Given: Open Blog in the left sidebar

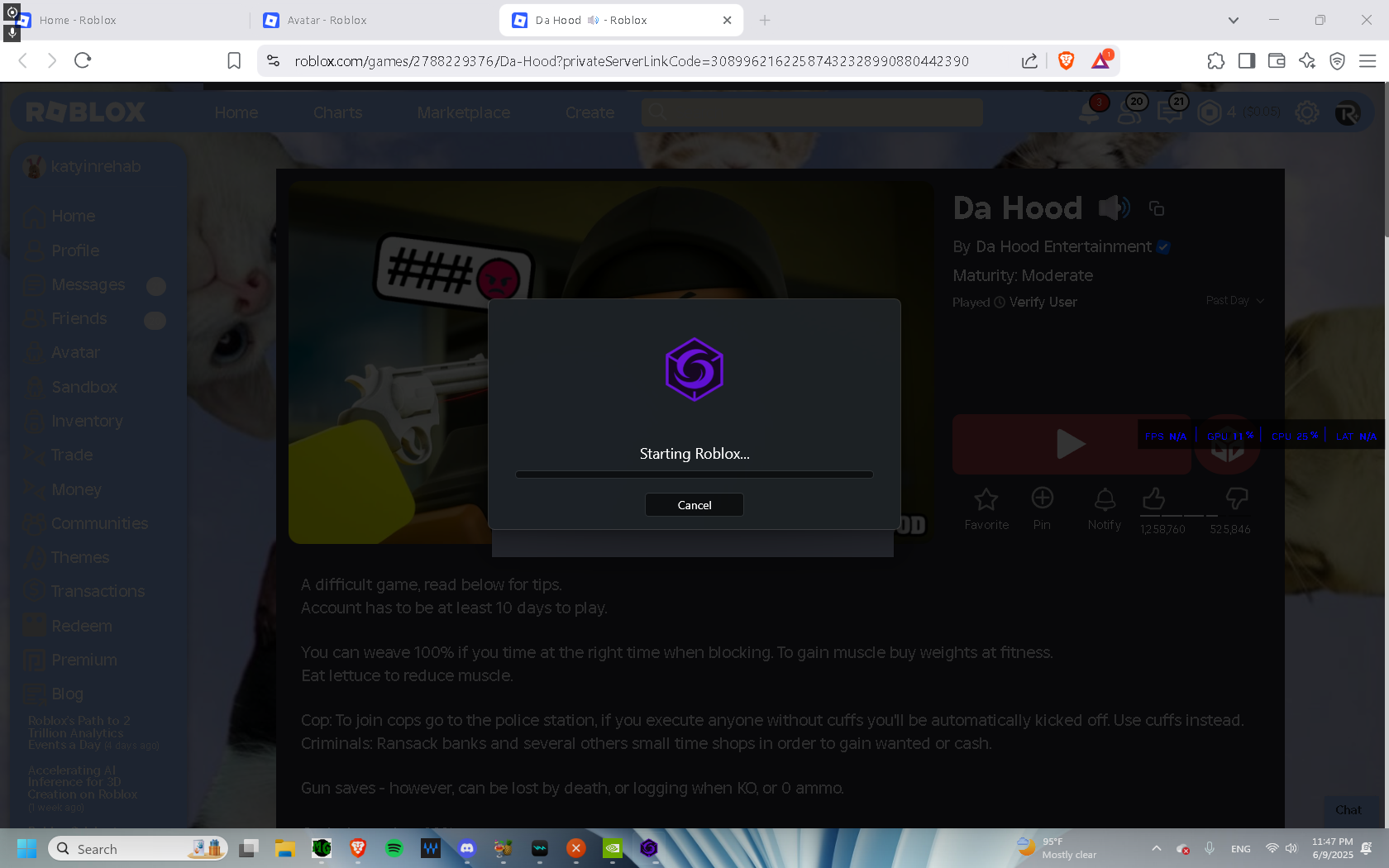Looking at the screenshot, I should tap(54, 694).
